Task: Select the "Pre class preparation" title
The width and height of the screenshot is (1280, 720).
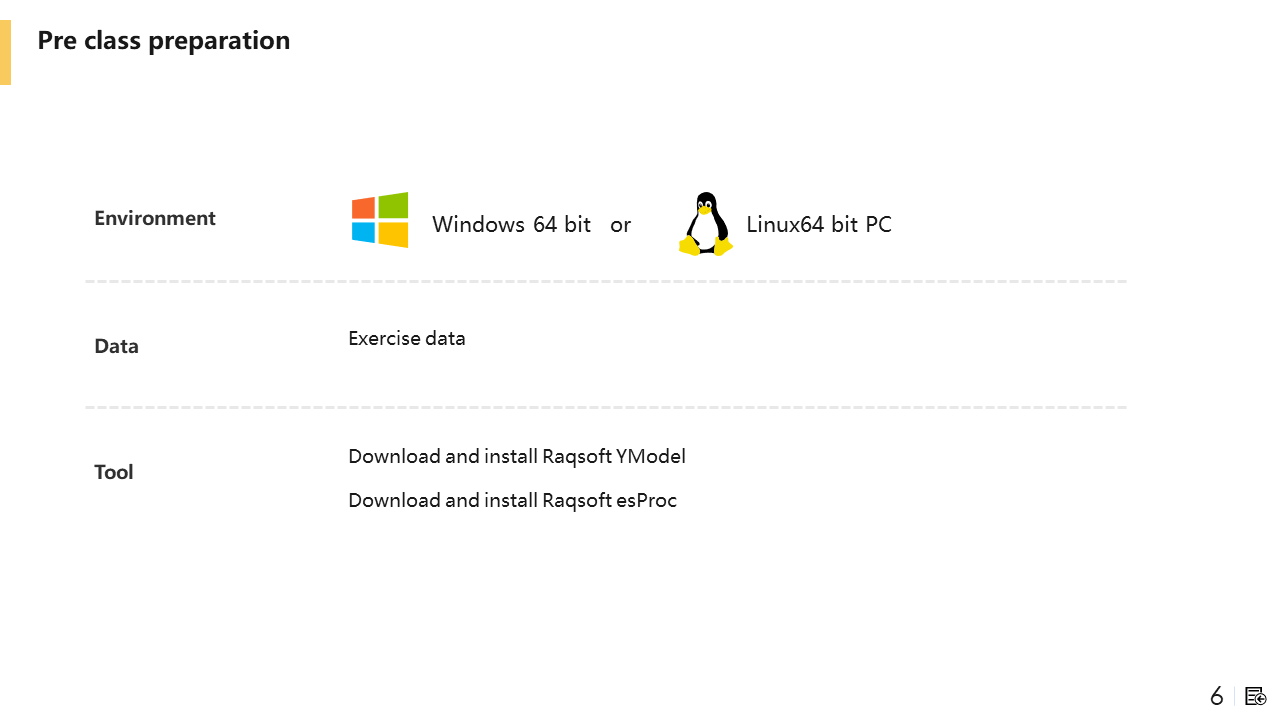Action: 164,40
